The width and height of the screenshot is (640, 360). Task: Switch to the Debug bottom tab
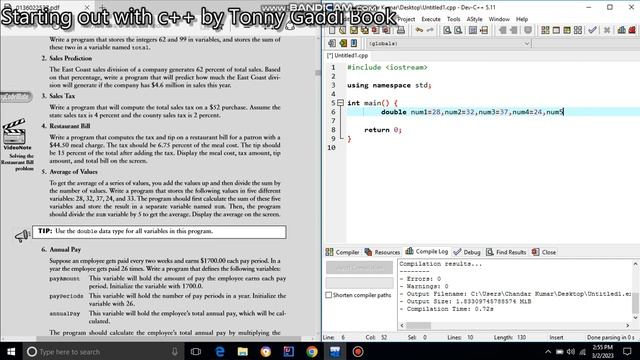[467, 252]
